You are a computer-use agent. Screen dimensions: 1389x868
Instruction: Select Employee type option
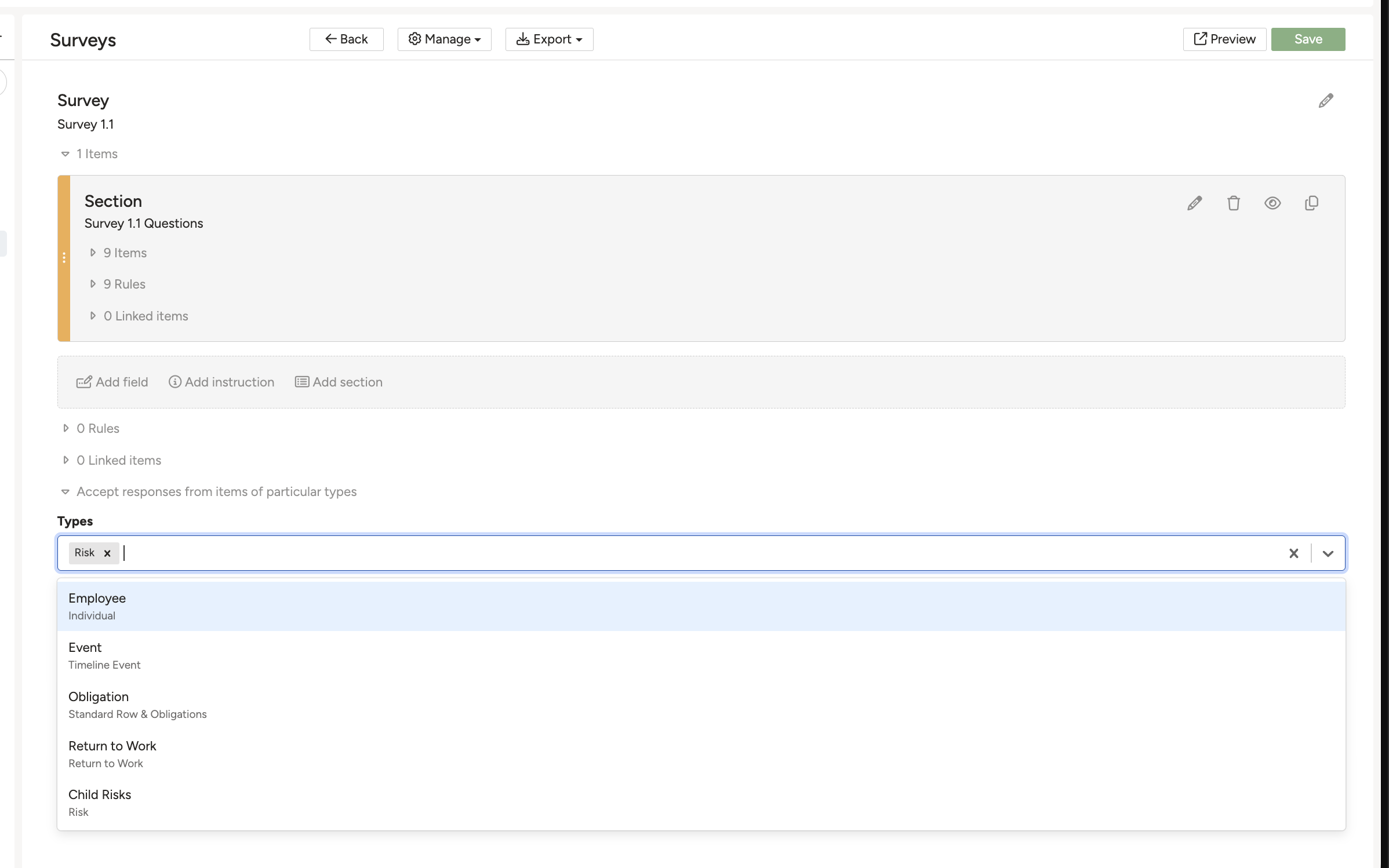click(701, 606)
